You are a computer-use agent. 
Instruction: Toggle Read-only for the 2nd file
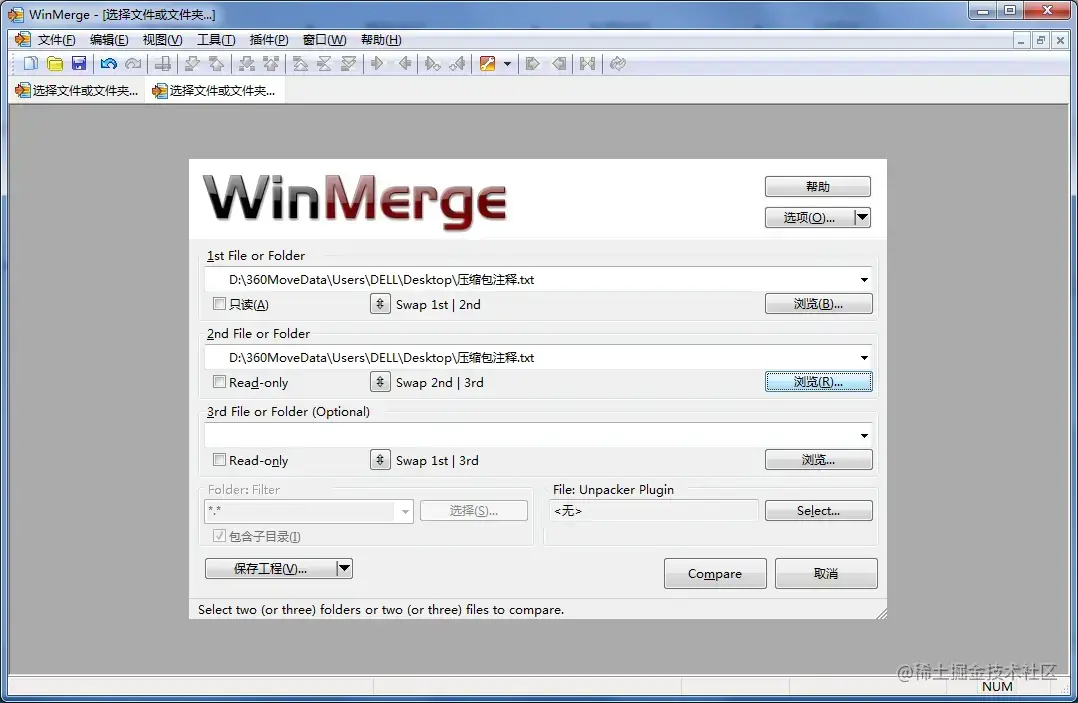pyautogui.click(x=219, y=381)
